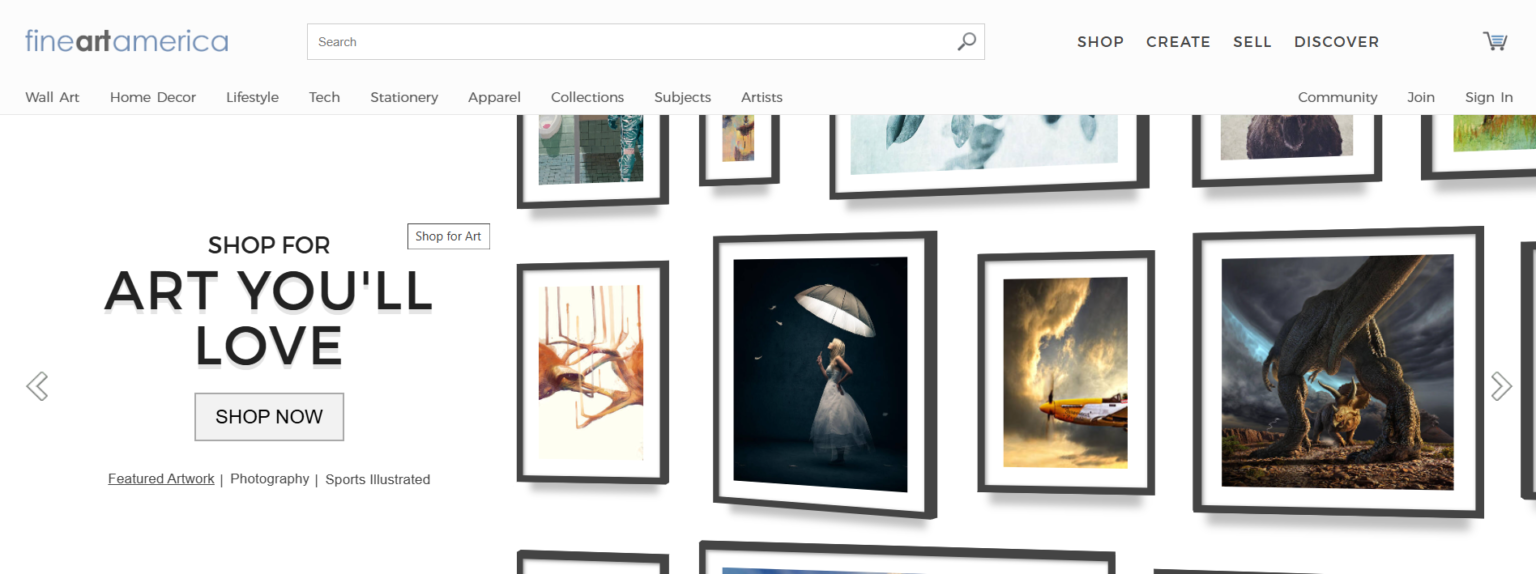Open Artists in navigation bar

pyautogui.click(x=762, y=97)
